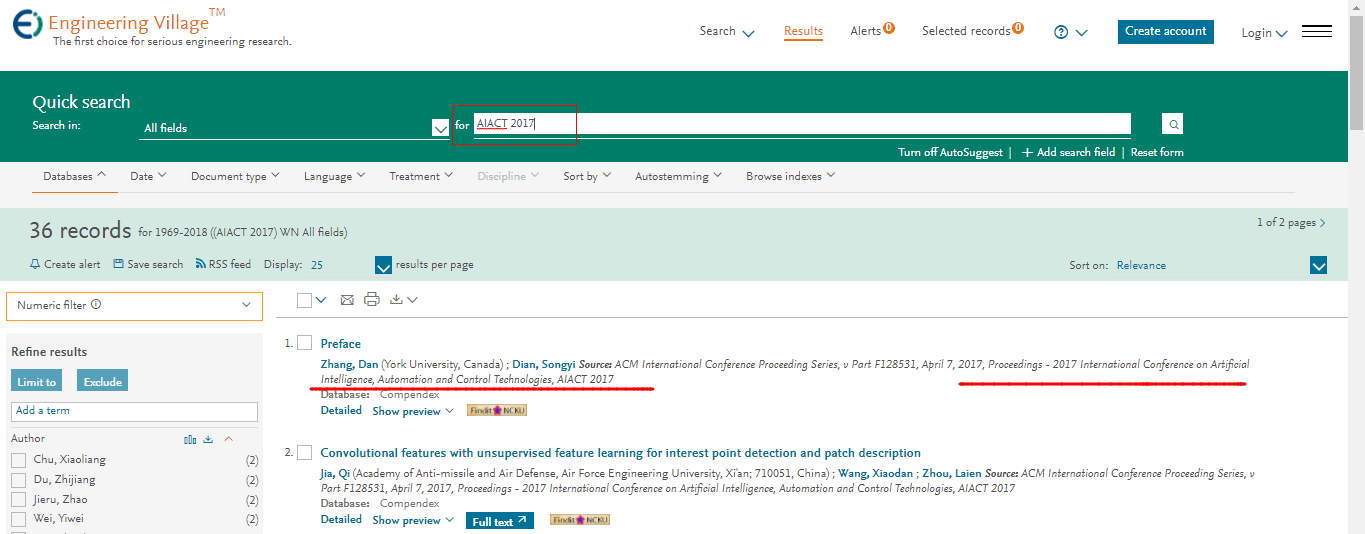Expand the Language filter
This screenshot has width=1365, height=534.
tap(335, 176)
